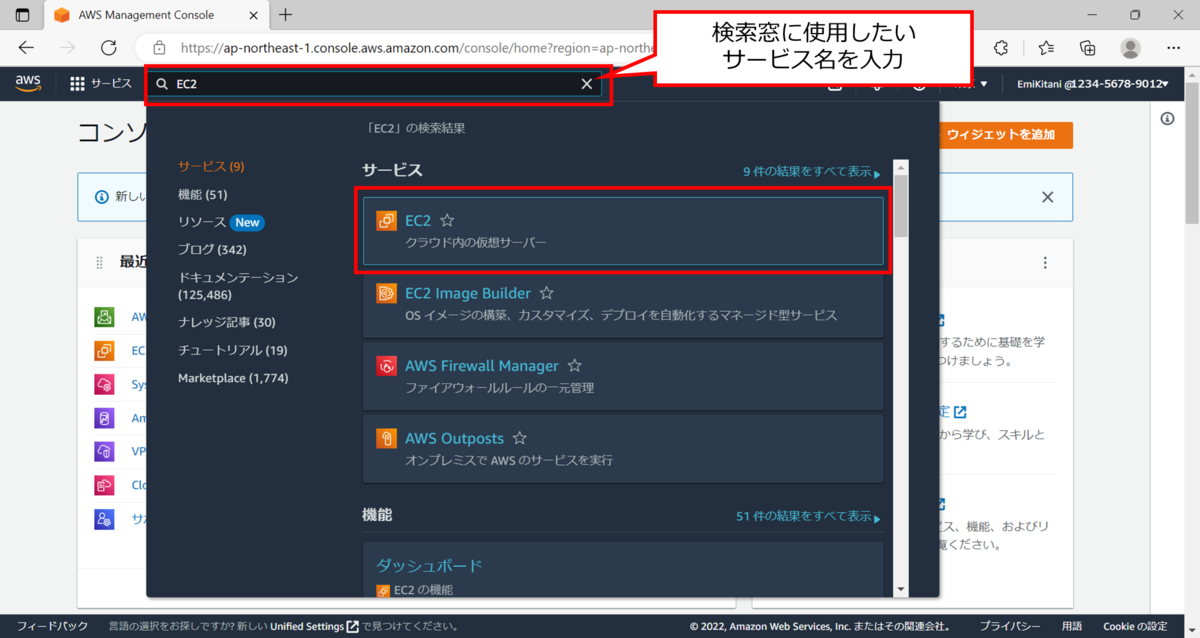Favorite EC2 with its star
This screenshot has width=1200, height=638.
click(x=447, y=220)
